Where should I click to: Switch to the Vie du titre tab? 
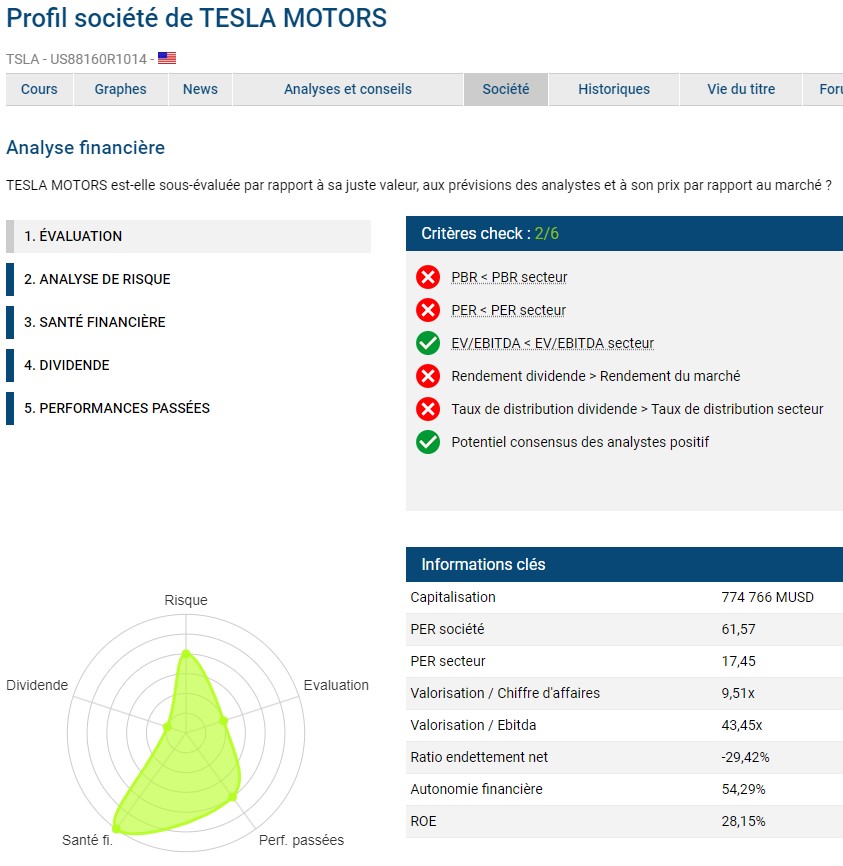tap(741, 89)
